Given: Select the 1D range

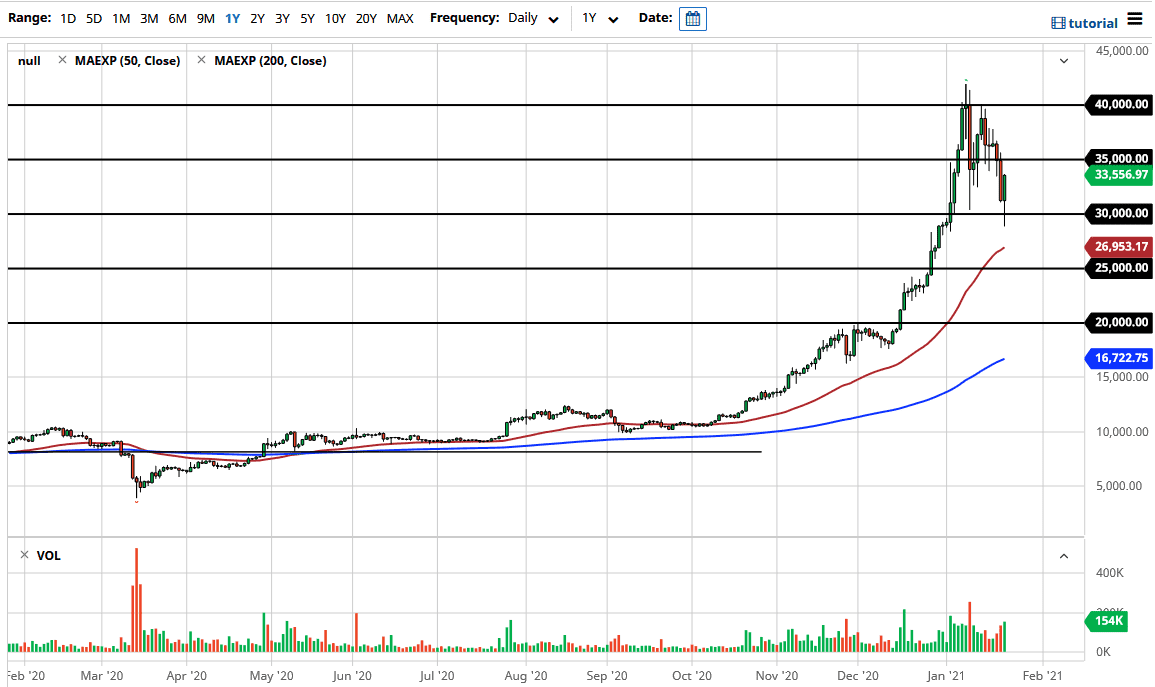Looking at the screenshot, I should point(68,19).
